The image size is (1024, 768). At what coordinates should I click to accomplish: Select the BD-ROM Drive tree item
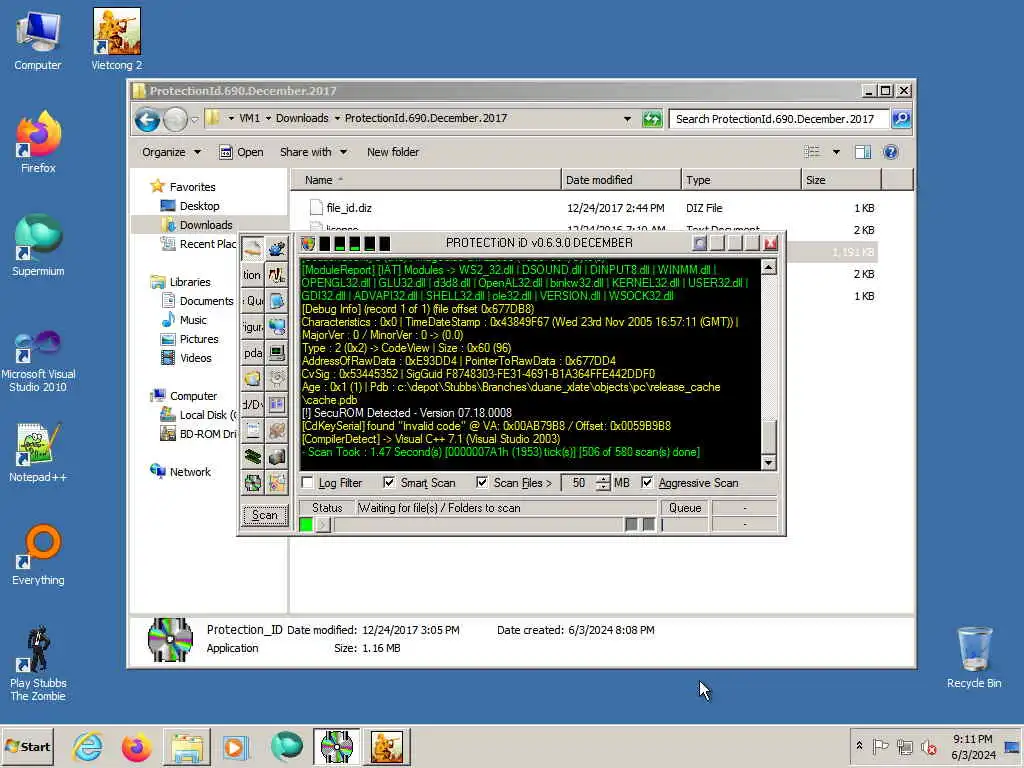[x=208, y=434]
